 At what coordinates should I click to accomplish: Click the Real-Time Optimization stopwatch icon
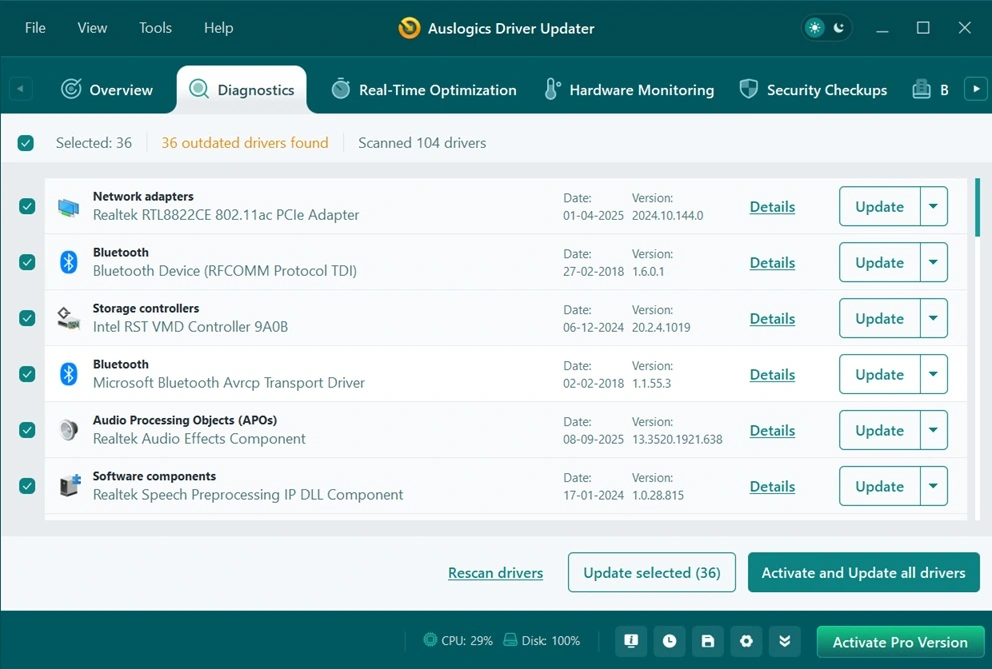click(x=340, y=89)
